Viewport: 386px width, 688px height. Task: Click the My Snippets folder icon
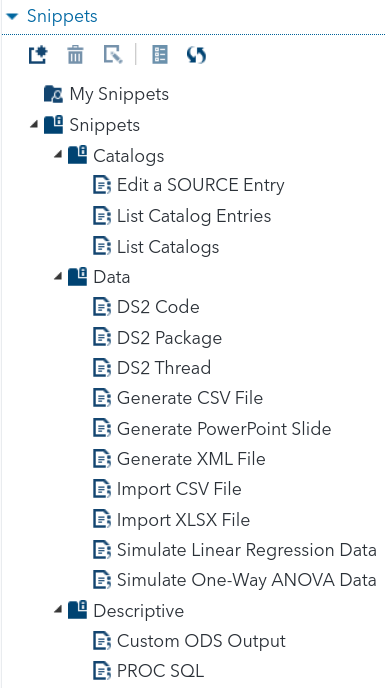click(x=54, y=94)
